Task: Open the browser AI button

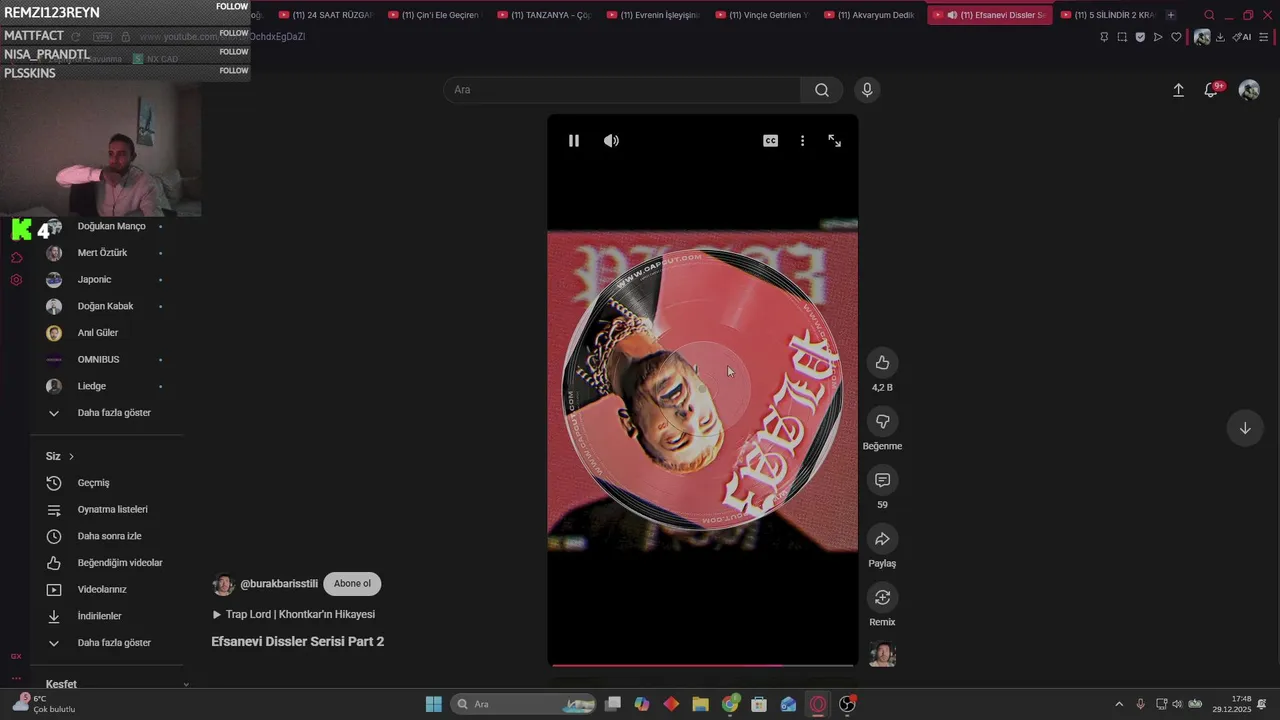Action: tap(1242, 37)
